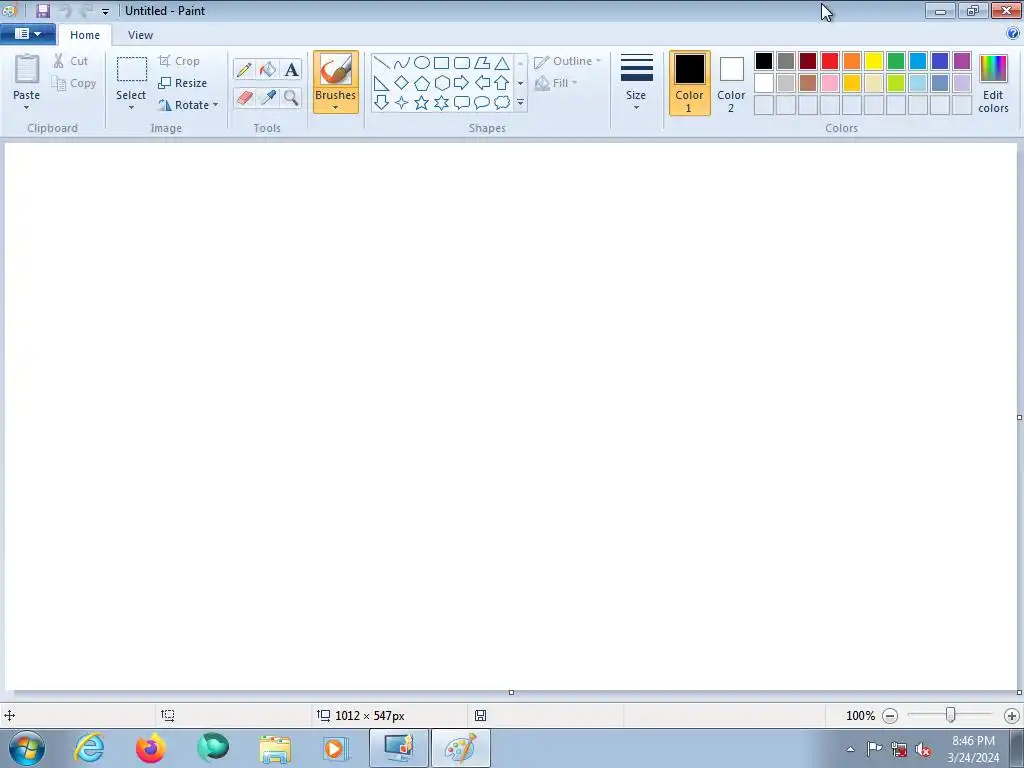Click the zoom slider handle
Viewport: 1024px width, 768px height.
[951, 715]
